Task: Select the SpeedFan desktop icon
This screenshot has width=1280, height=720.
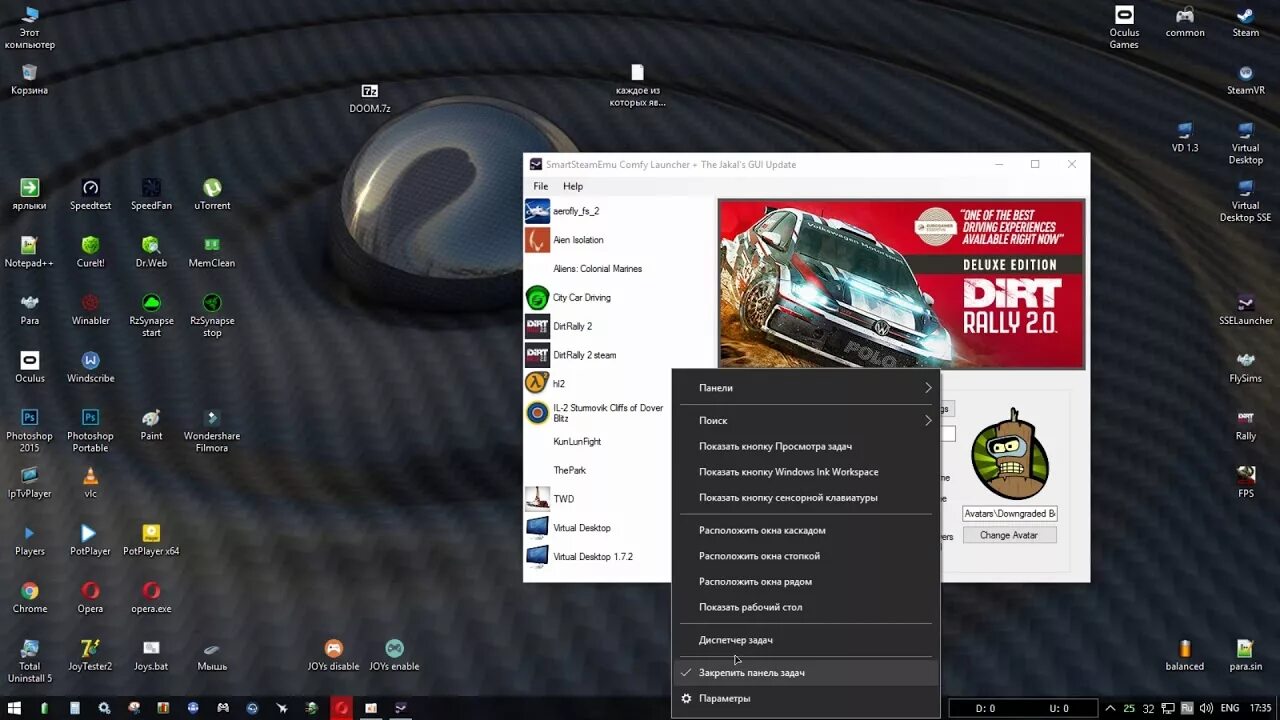Action: point(151,194)
